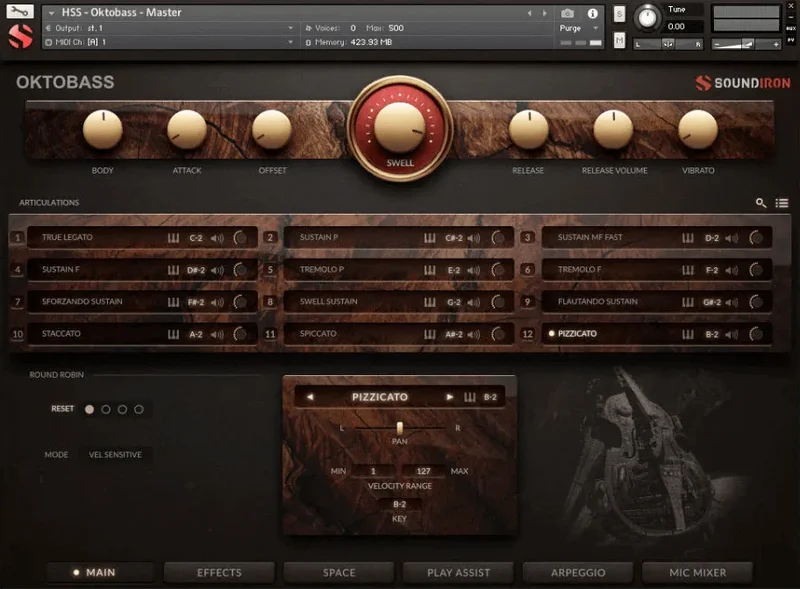800x589 pixels.
Task: Open the instrument info icon
Action: [592, 13]
